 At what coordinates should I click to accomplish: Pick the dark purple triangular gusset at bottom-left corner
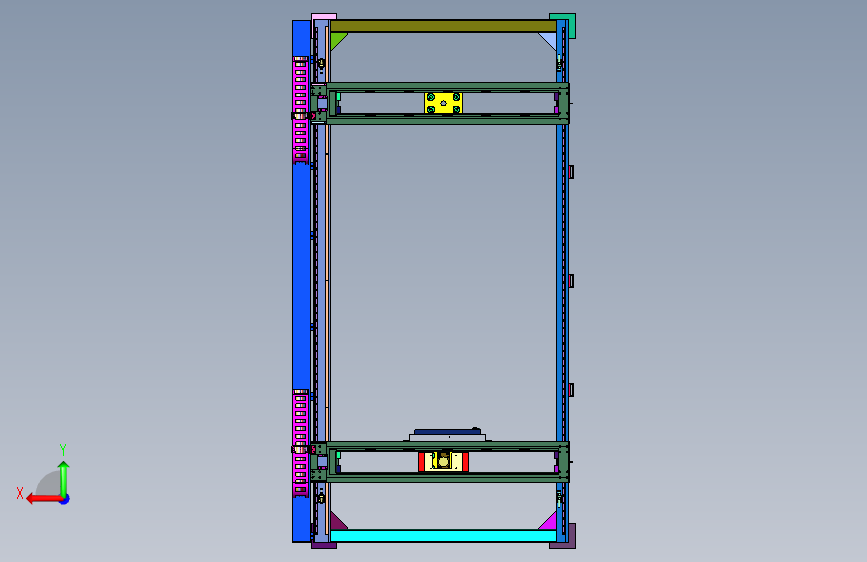point(337,522)
